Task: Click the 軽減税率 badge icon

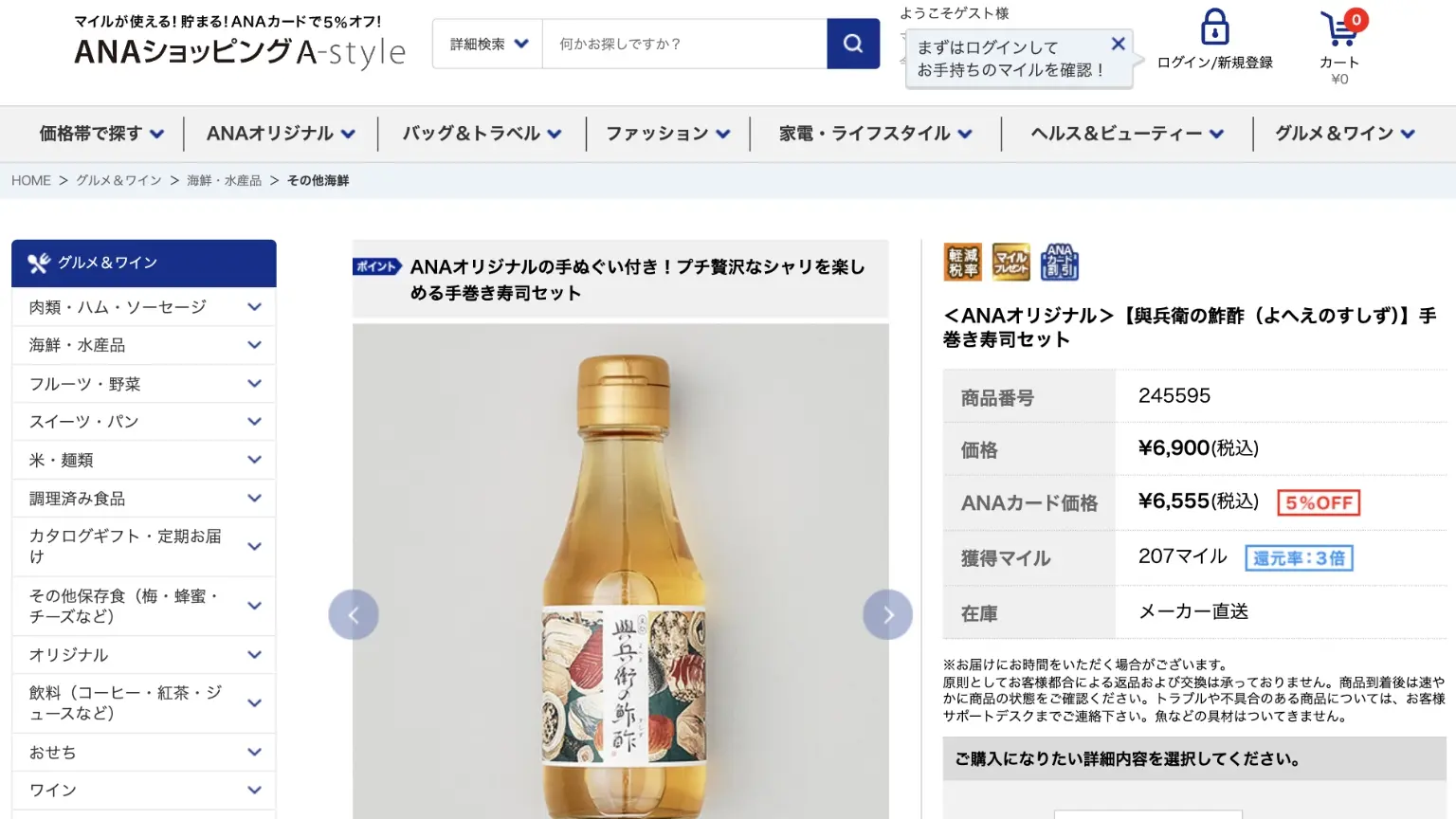Action: pos(962,263)
